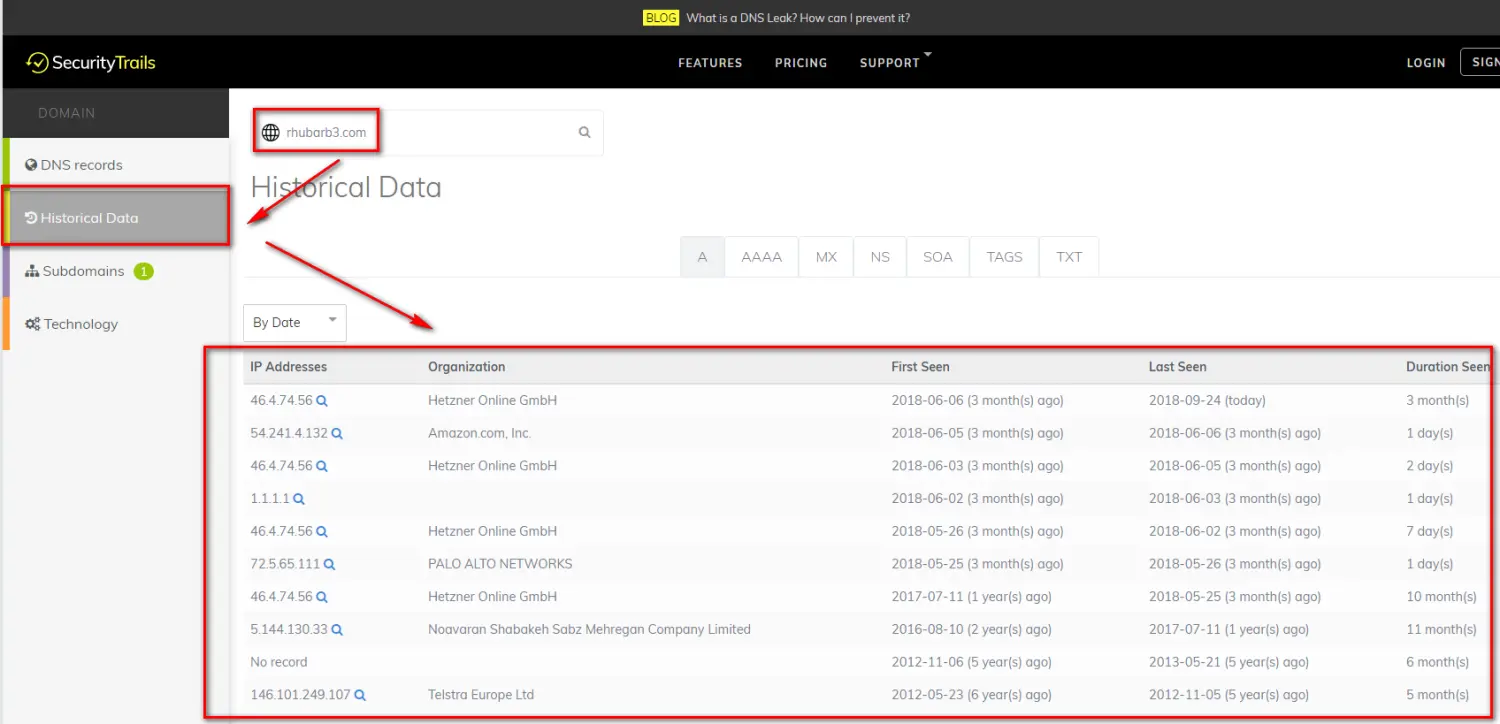
Task: Click the 2018-09-24 (today) last seen cell
Action: (x=1207, y=401)
